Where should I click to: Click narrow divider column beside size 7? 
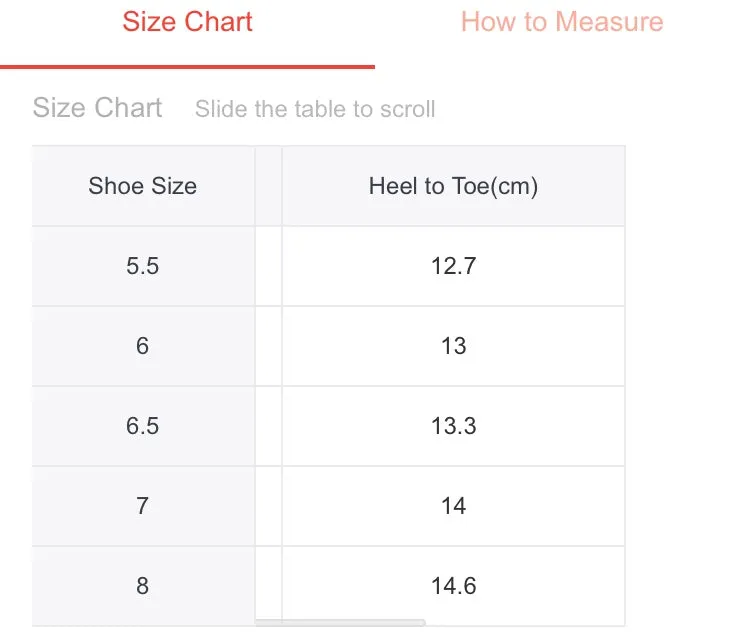click(268, 506)
